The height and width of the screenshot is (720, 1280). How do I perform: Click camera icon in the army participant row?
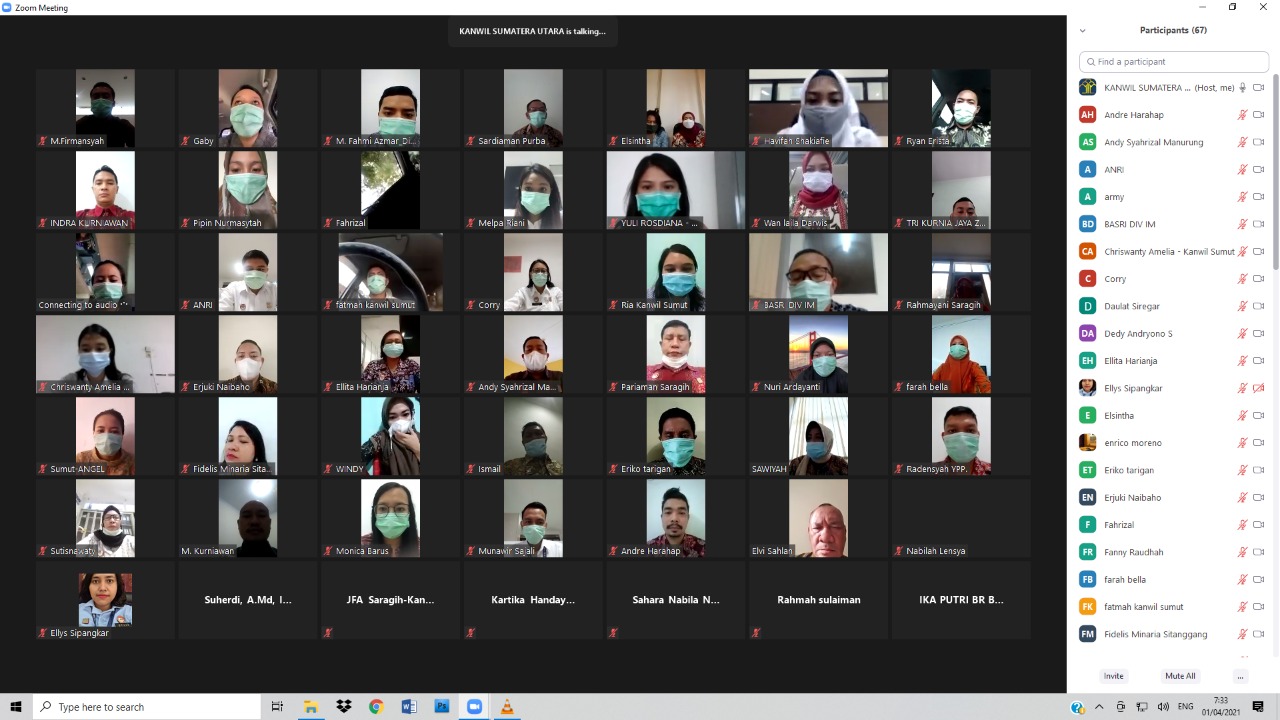click(1259, 197)
